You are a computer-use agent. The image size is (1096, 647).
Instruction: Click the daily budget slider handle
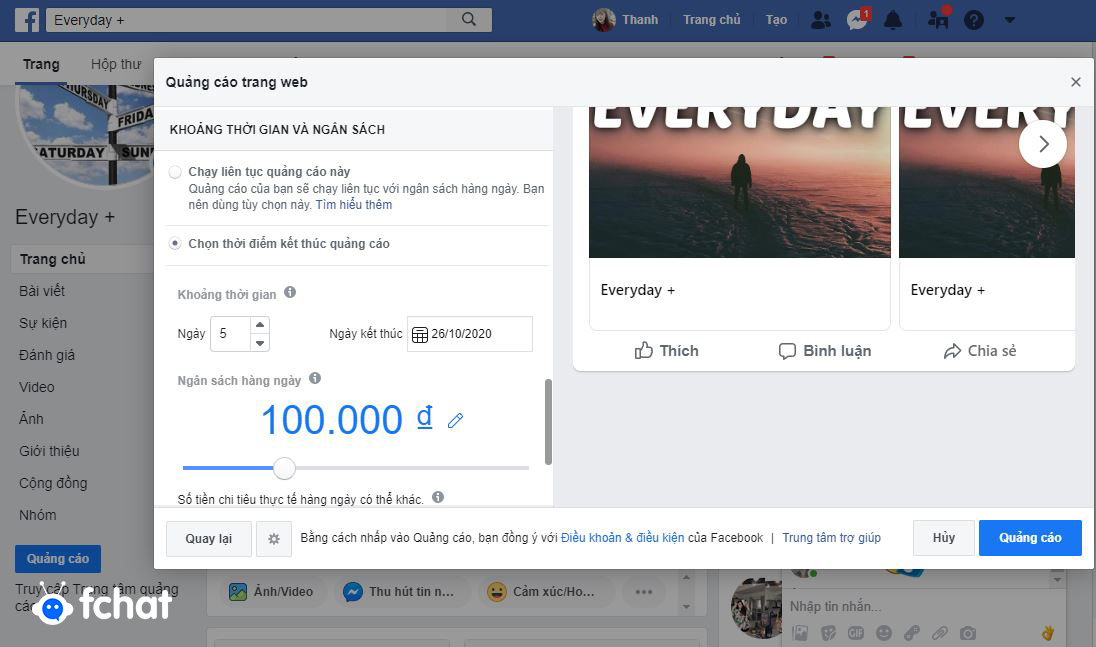(284, 468)
